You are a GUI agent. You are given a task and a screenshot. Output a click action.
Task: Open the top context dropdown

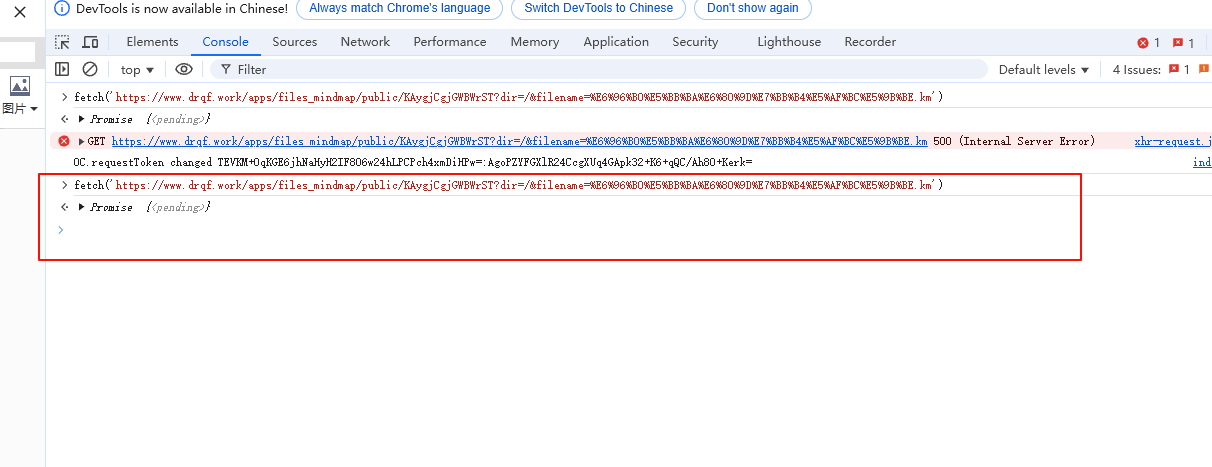[138, 69]
